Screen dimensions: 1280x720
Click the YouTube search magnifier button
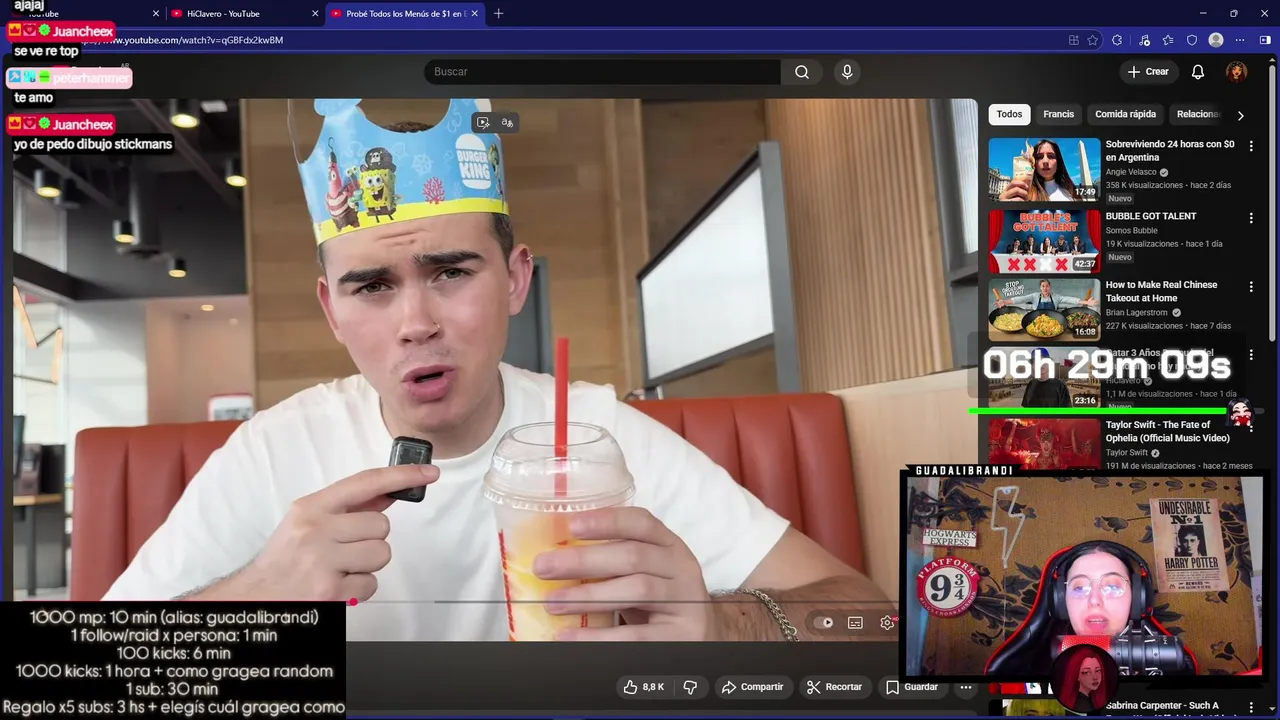point(802,72)
